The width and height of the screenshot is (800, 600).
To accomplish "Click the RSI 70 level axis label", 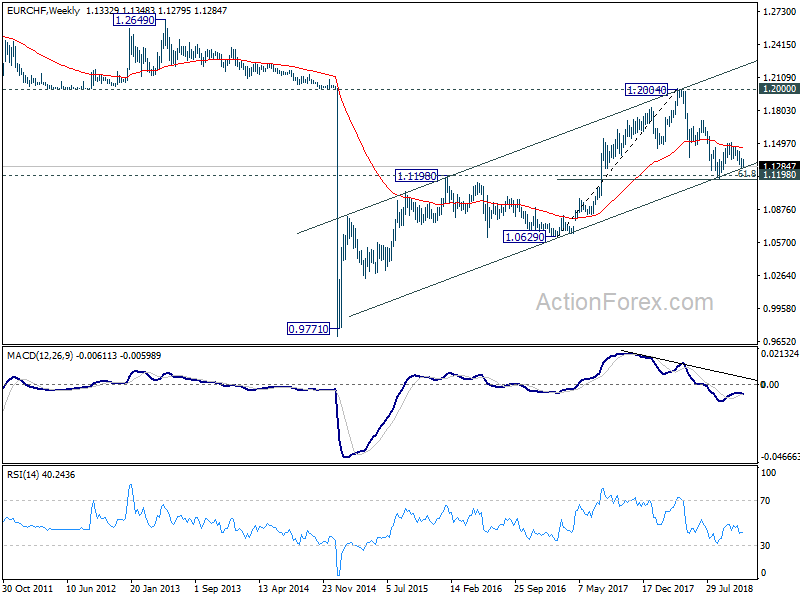I will [765, 501].
